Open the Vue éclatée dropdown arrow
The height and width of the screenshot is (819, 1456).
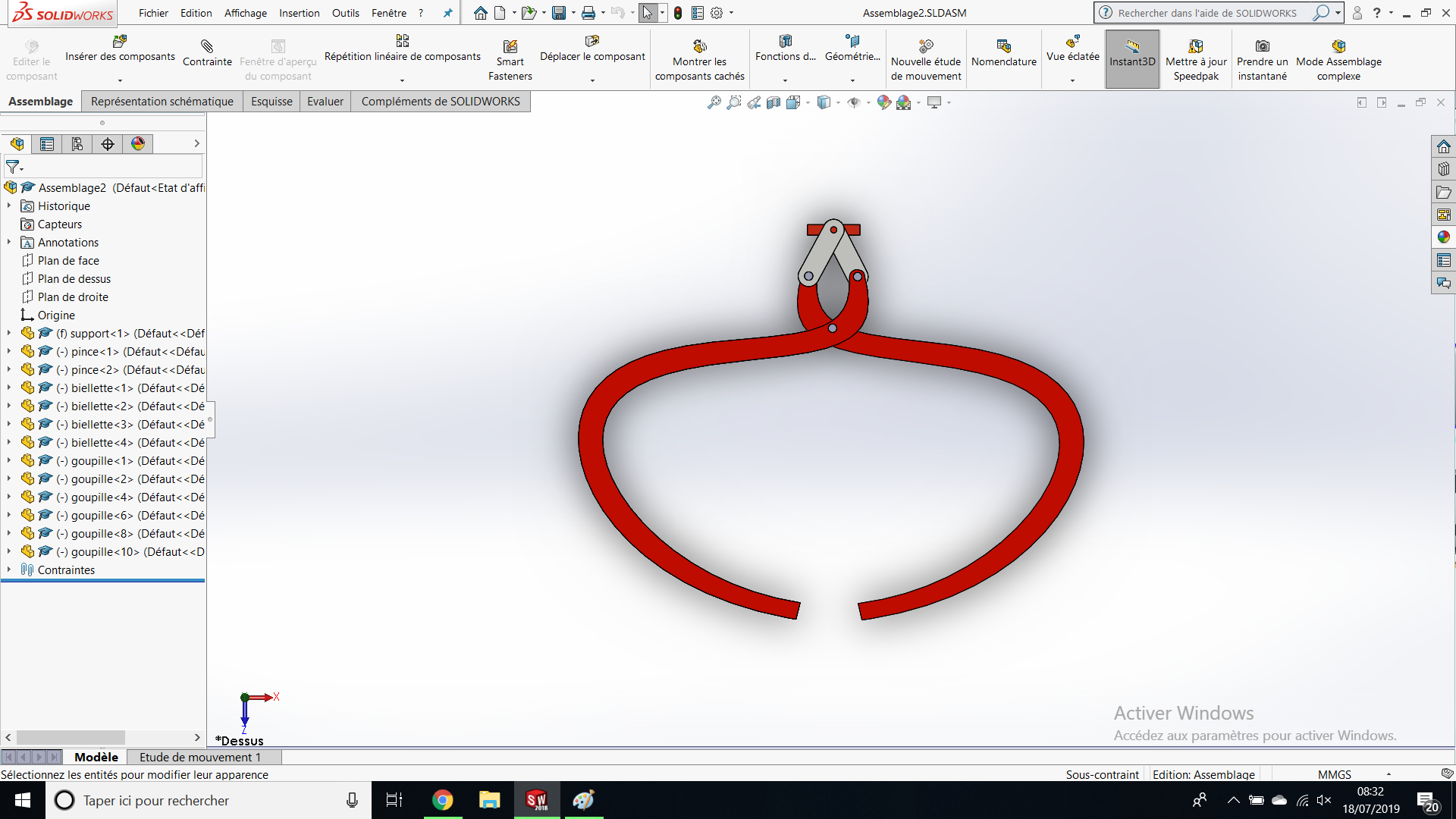click(1072, 80)
